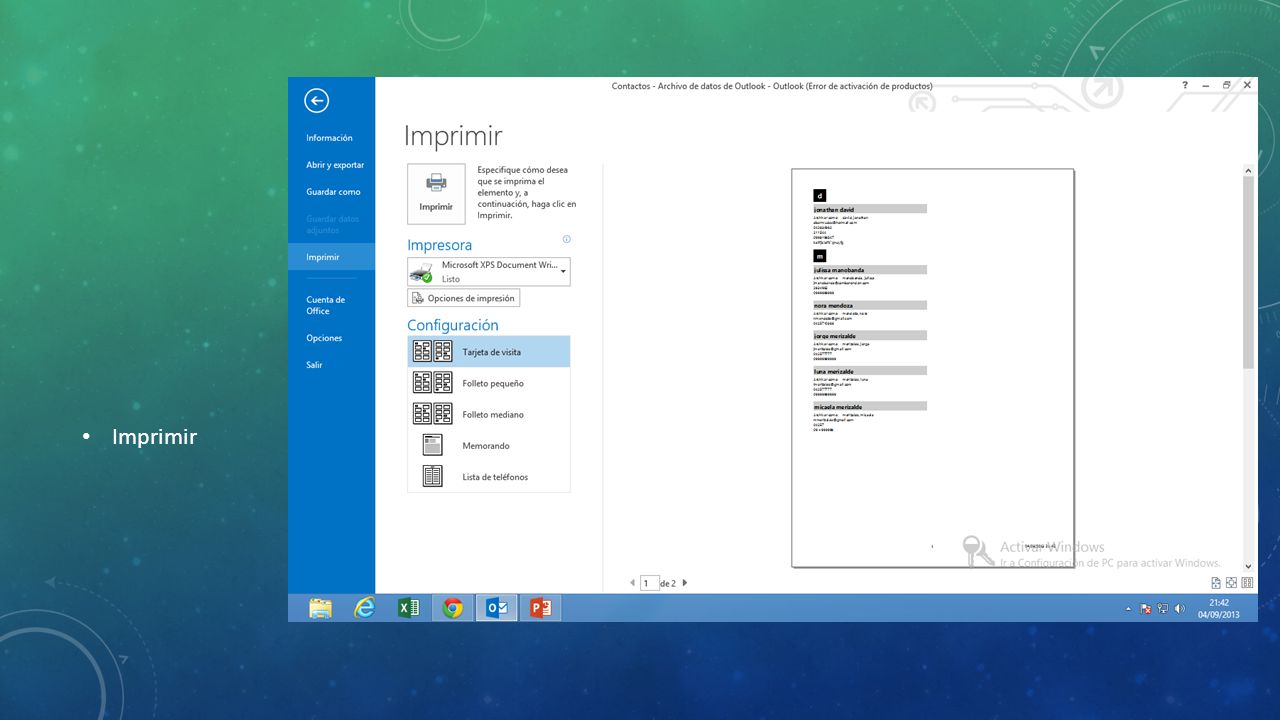Open Excel from the taskbar
This screenshot has width=1280, height=720.
point(408,608)
